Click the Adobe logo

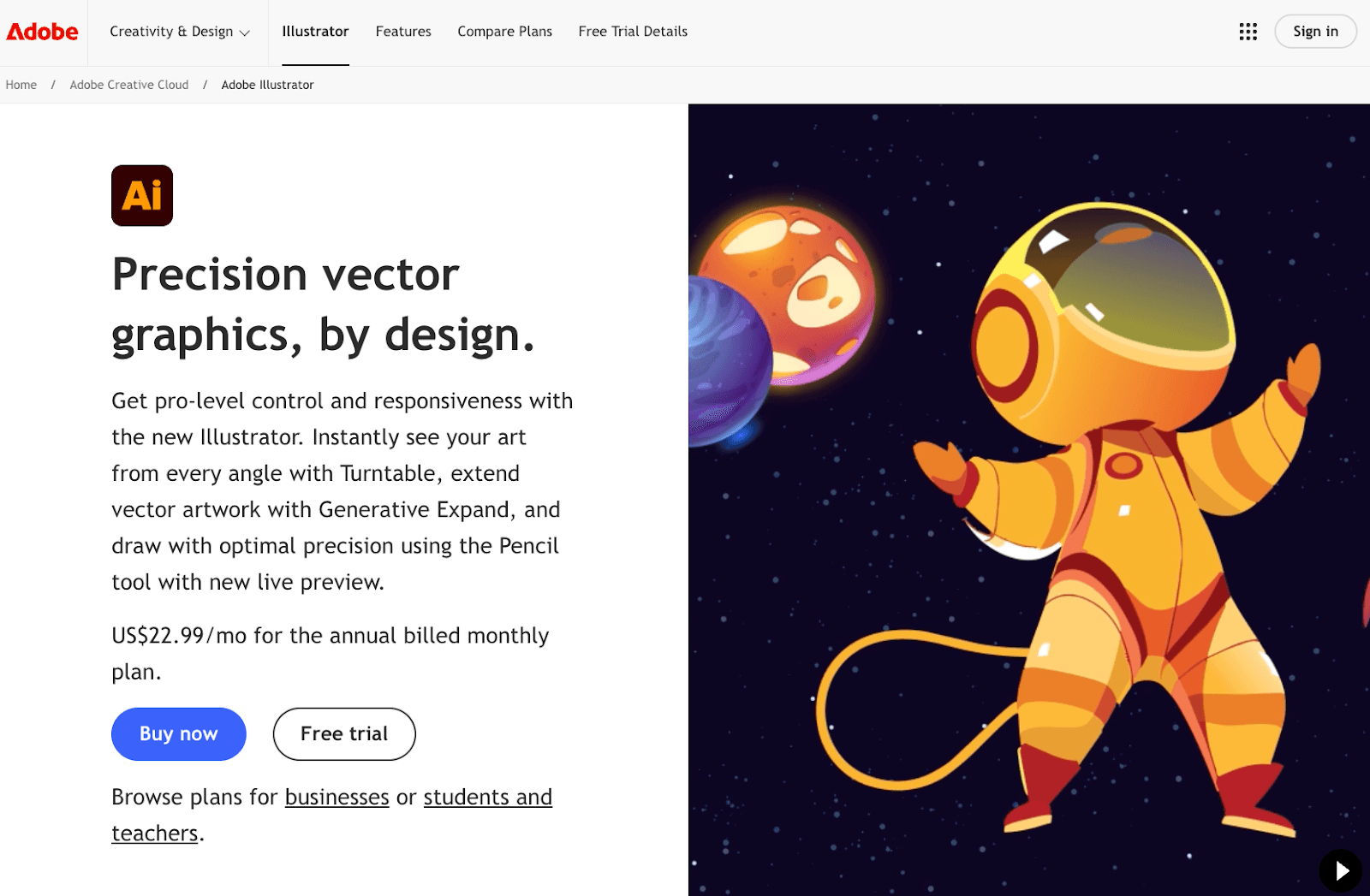[x=42, y=32]
